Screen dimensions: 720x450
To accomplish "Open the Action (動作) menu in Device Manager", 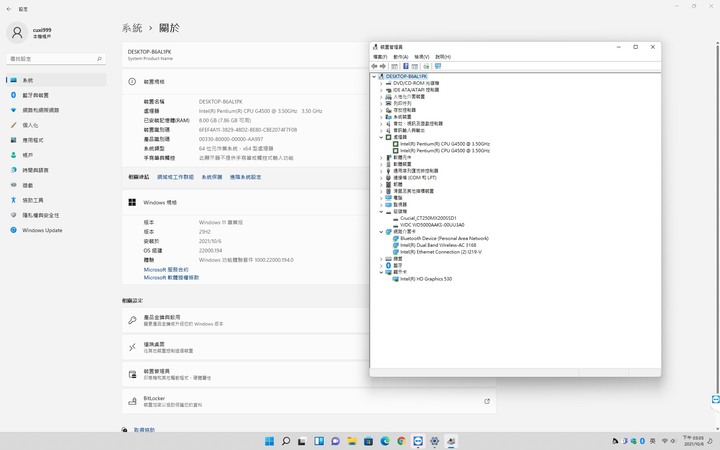I will point(400,57).
